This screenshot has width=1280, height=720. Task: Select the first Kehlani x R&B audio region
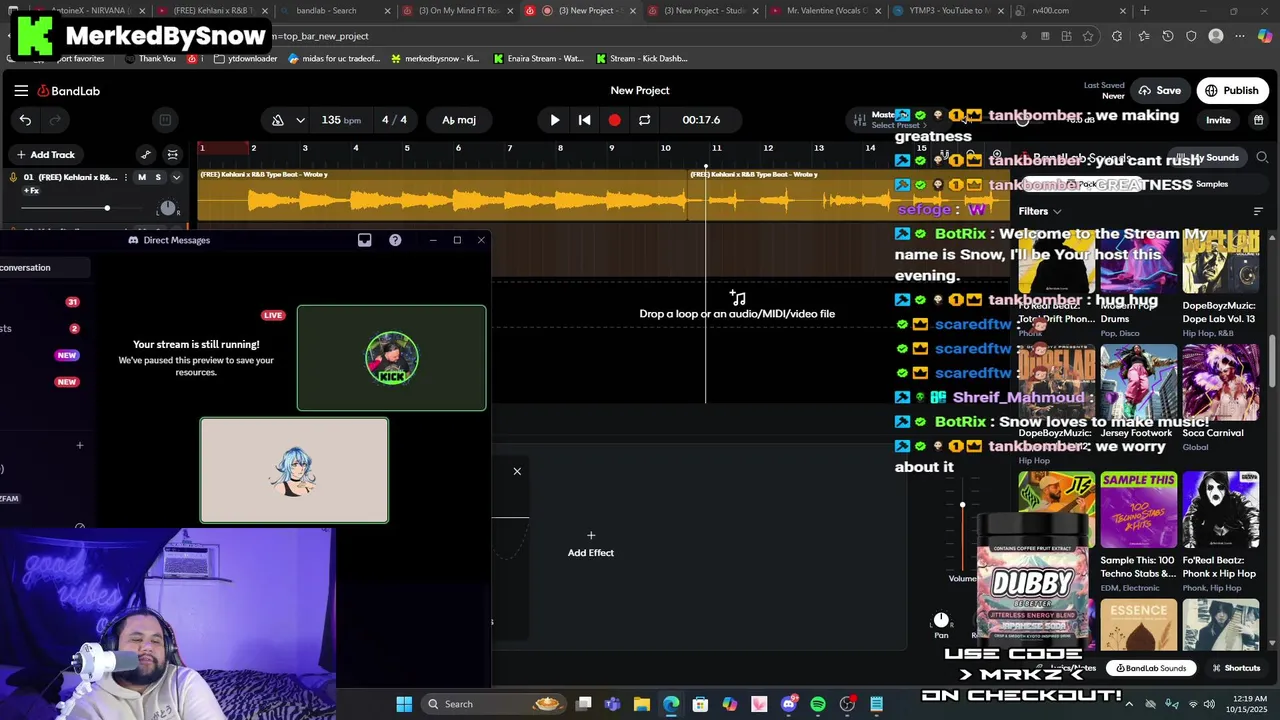click(x=443, y=195)
